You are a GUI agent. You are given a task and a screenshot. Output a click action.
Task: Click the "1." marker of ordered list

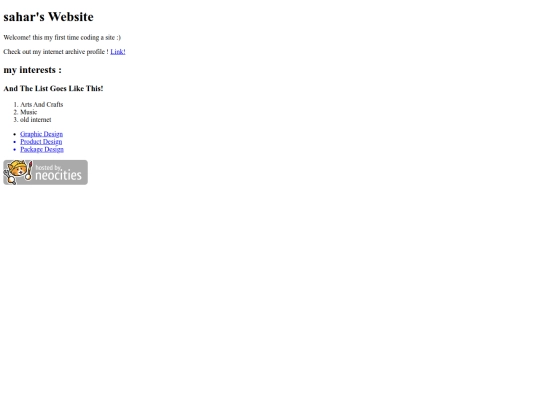click(x=15, y=104)
